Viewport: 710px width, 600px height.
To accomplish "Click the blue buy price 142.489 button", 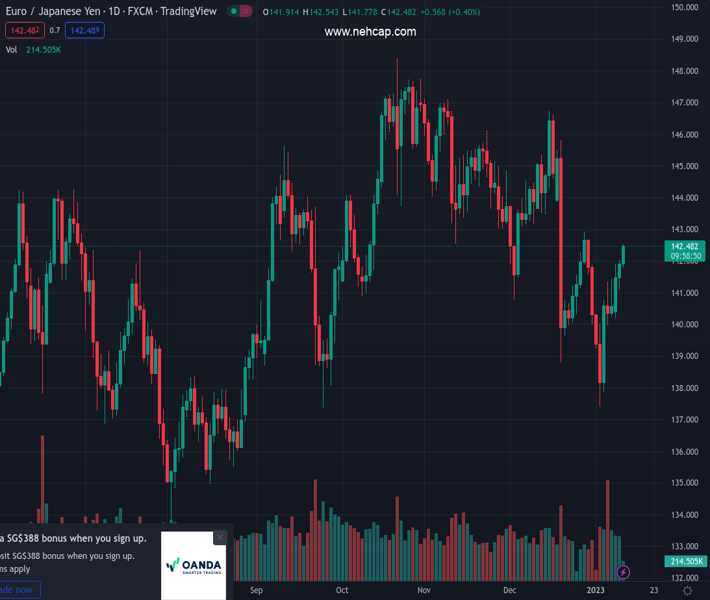I will 84,30.
